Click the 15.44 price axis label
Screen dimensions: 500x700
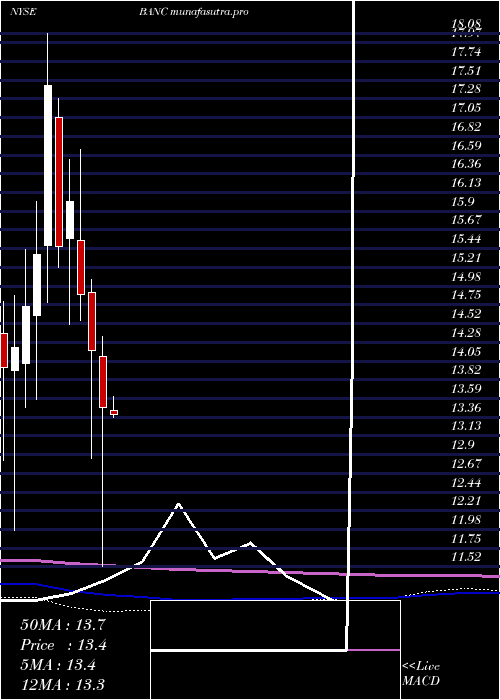(x=466, y=239)
